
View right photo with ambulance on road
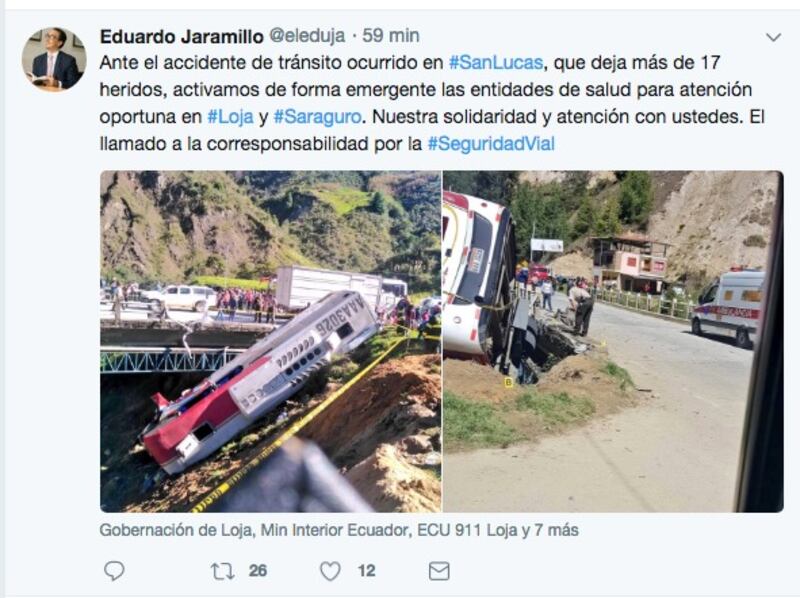(613, 341)
